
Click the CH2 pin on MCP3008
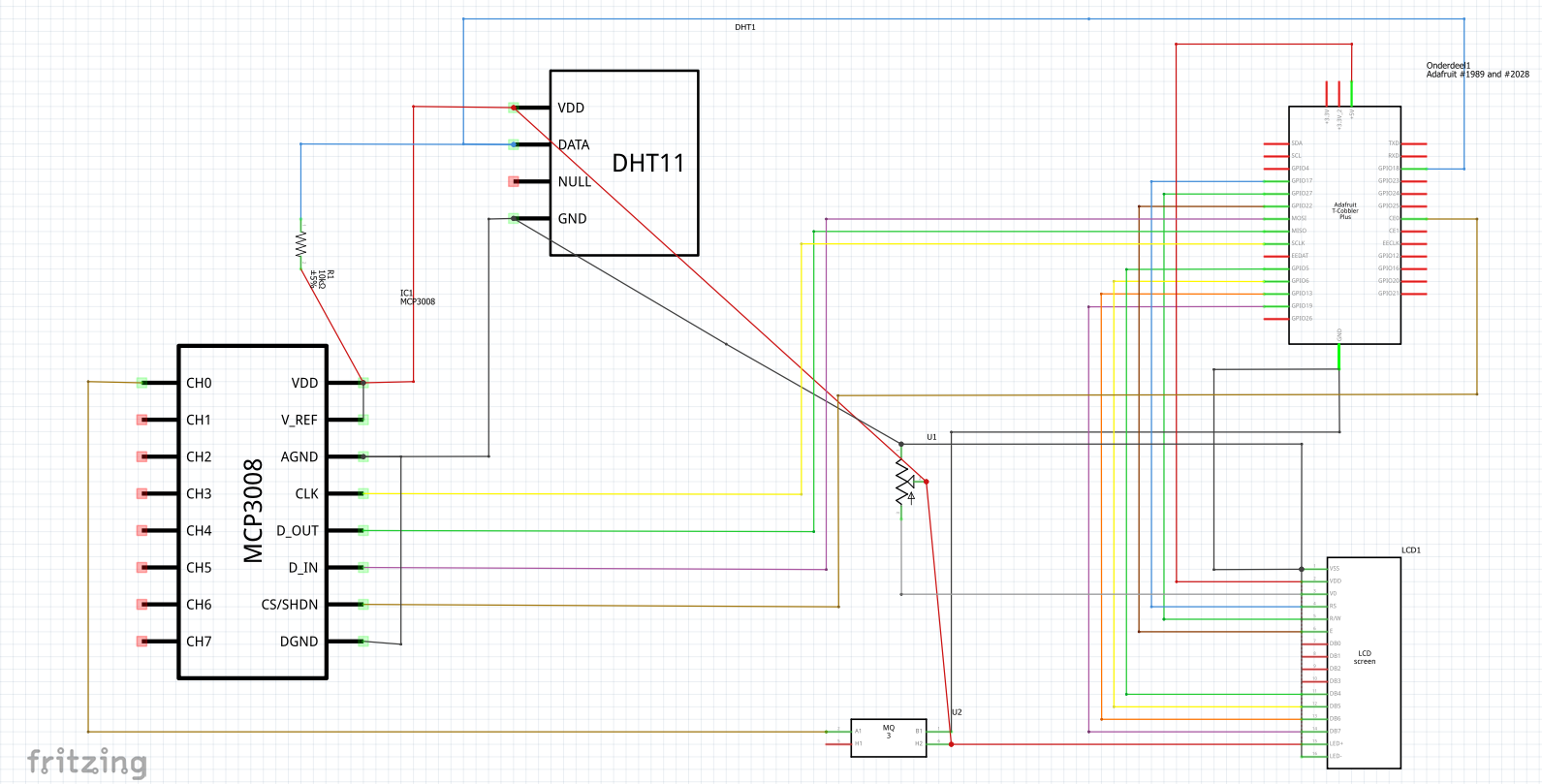coord(199,456)
